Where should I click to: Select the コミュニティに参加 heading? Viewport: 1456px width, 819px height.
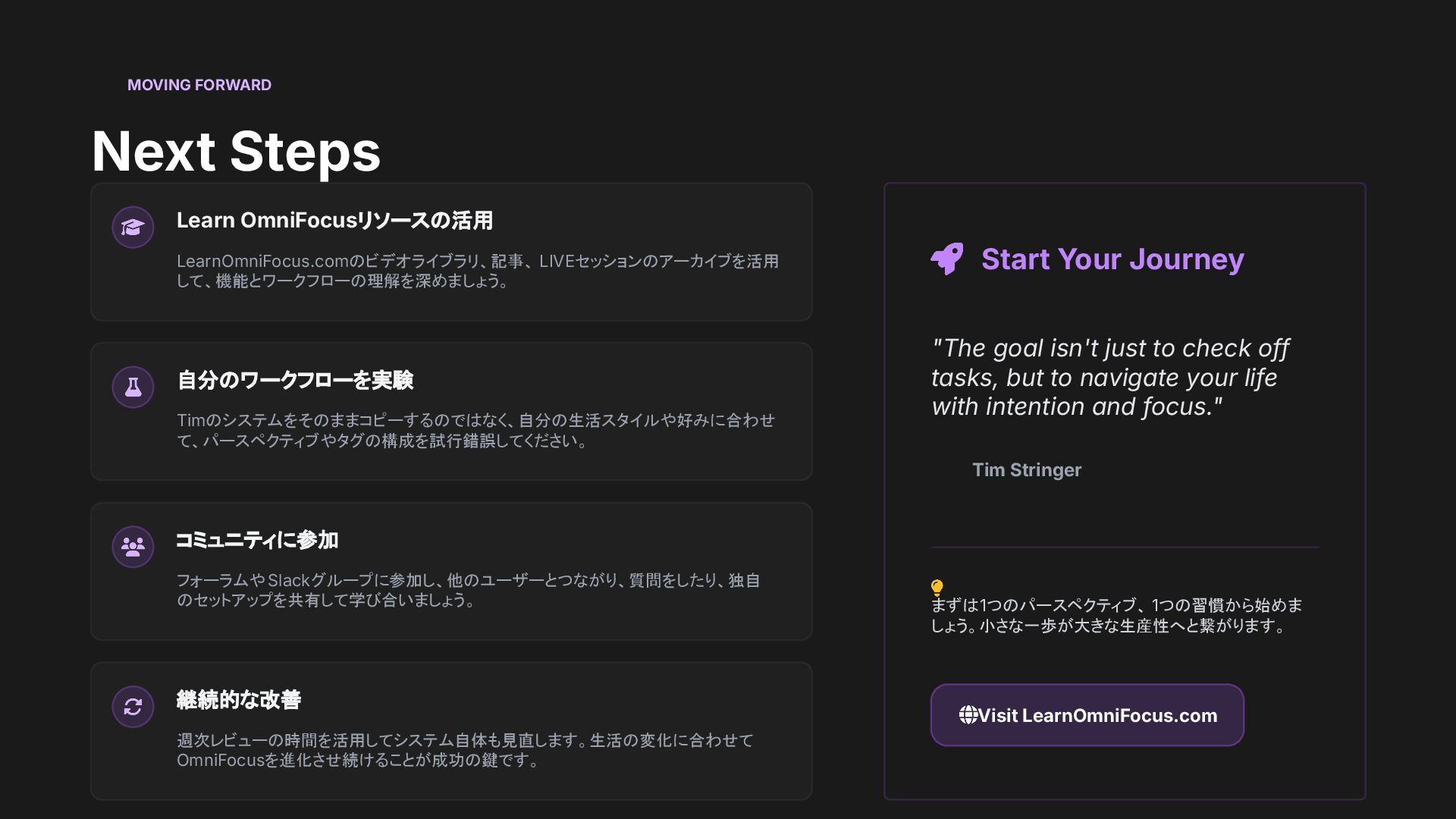point(257,540)
